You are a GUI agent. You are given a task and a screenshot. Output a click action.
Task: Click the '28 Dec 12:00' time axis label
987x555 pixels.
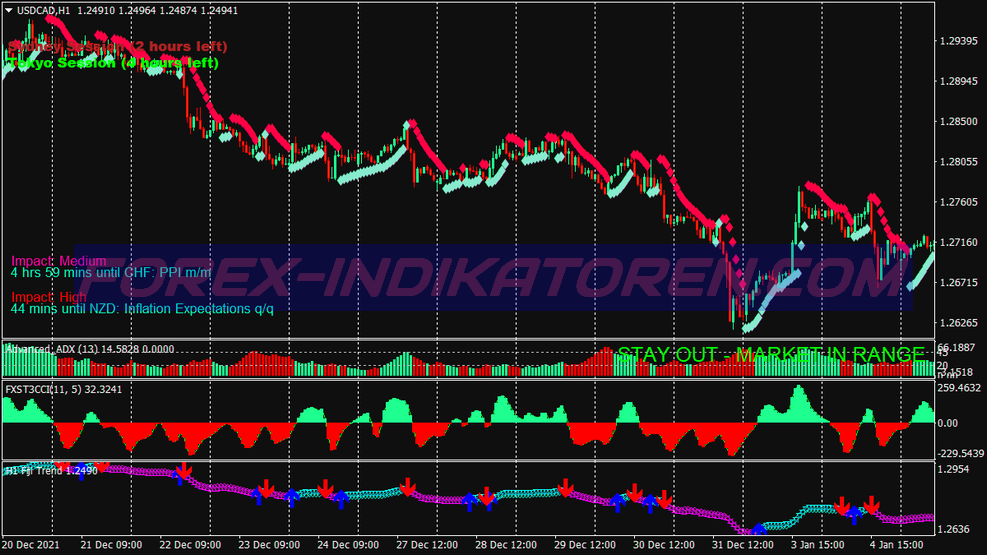[506, 545]
